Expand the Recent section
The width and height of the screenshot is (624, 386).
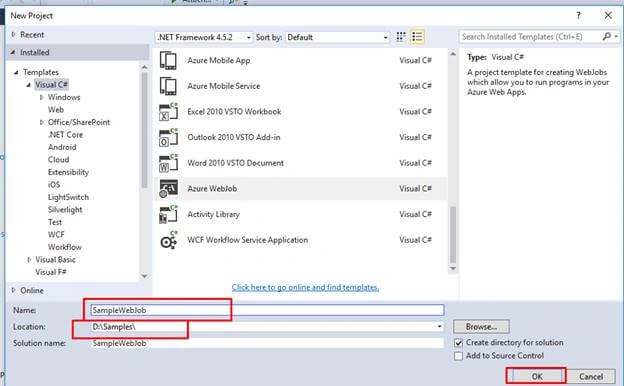(14, 35)
